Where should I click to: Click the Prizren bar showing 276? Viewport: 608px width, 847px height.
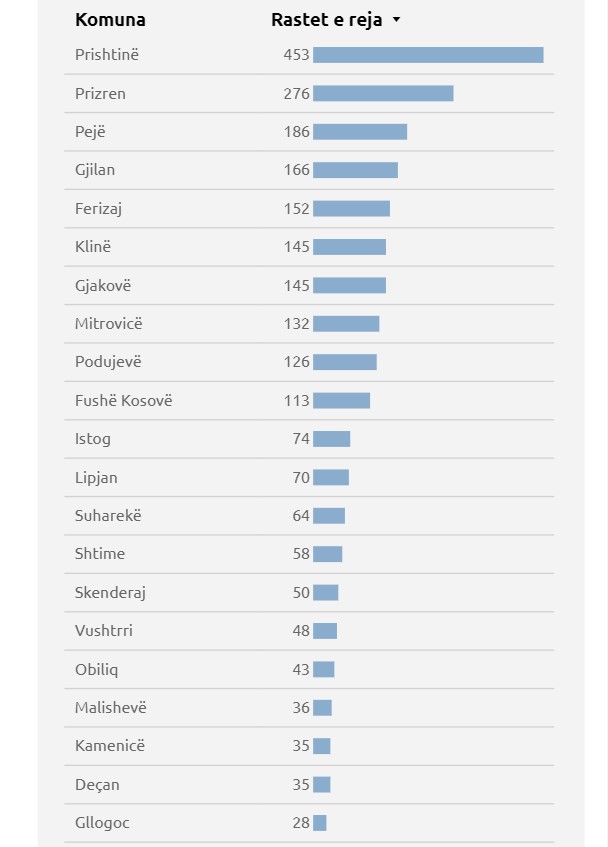point(383,93)
